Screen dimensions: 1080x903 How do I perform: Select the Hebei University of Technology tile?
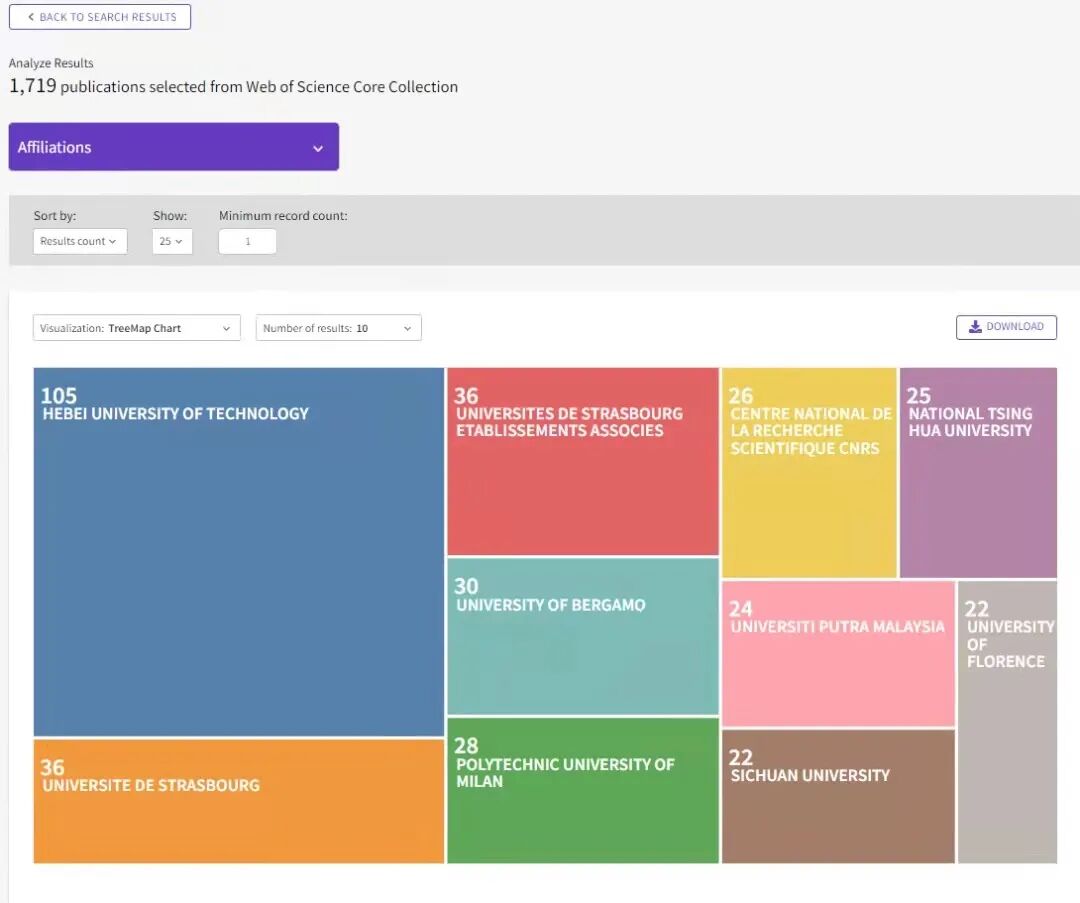(x=239, y=552)
